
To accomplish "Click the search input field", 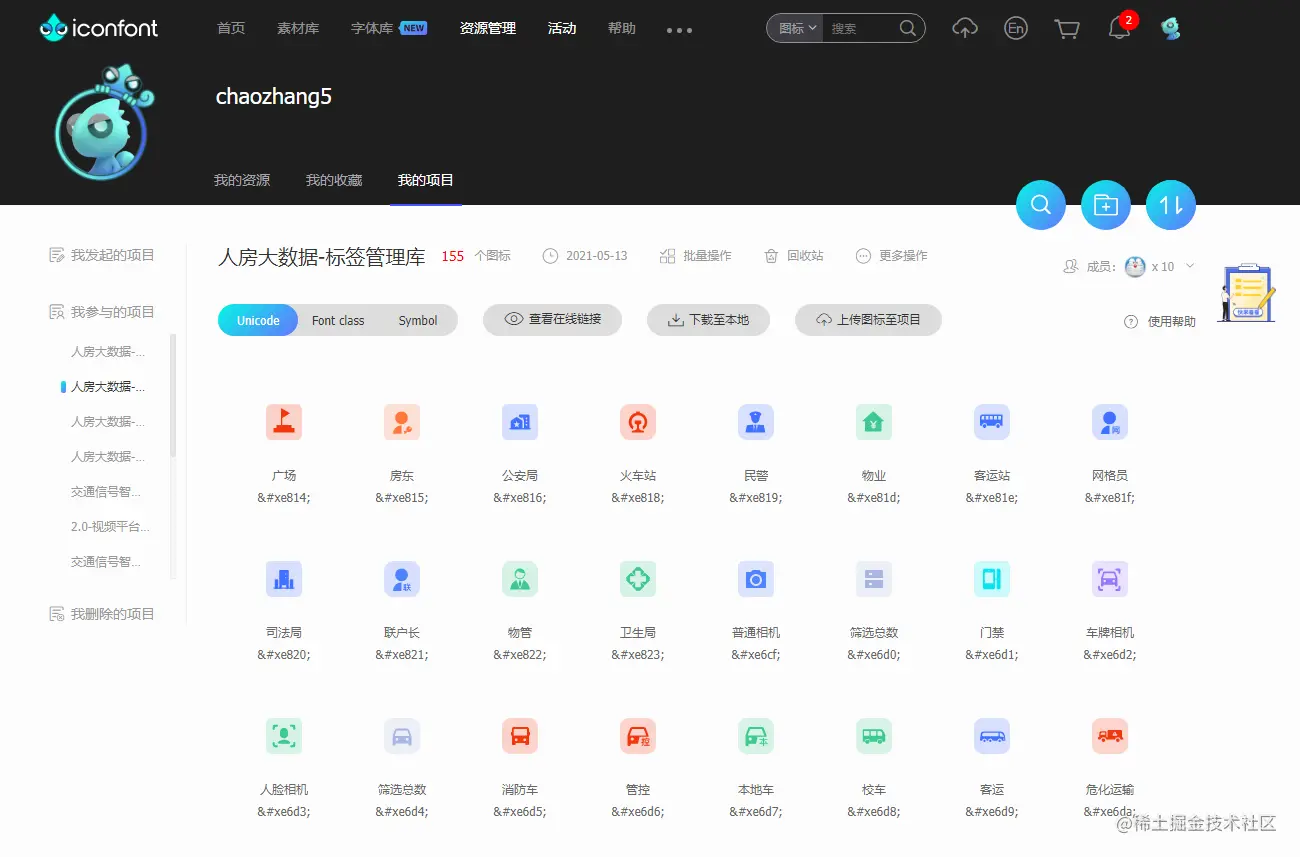I will point(860,29).
